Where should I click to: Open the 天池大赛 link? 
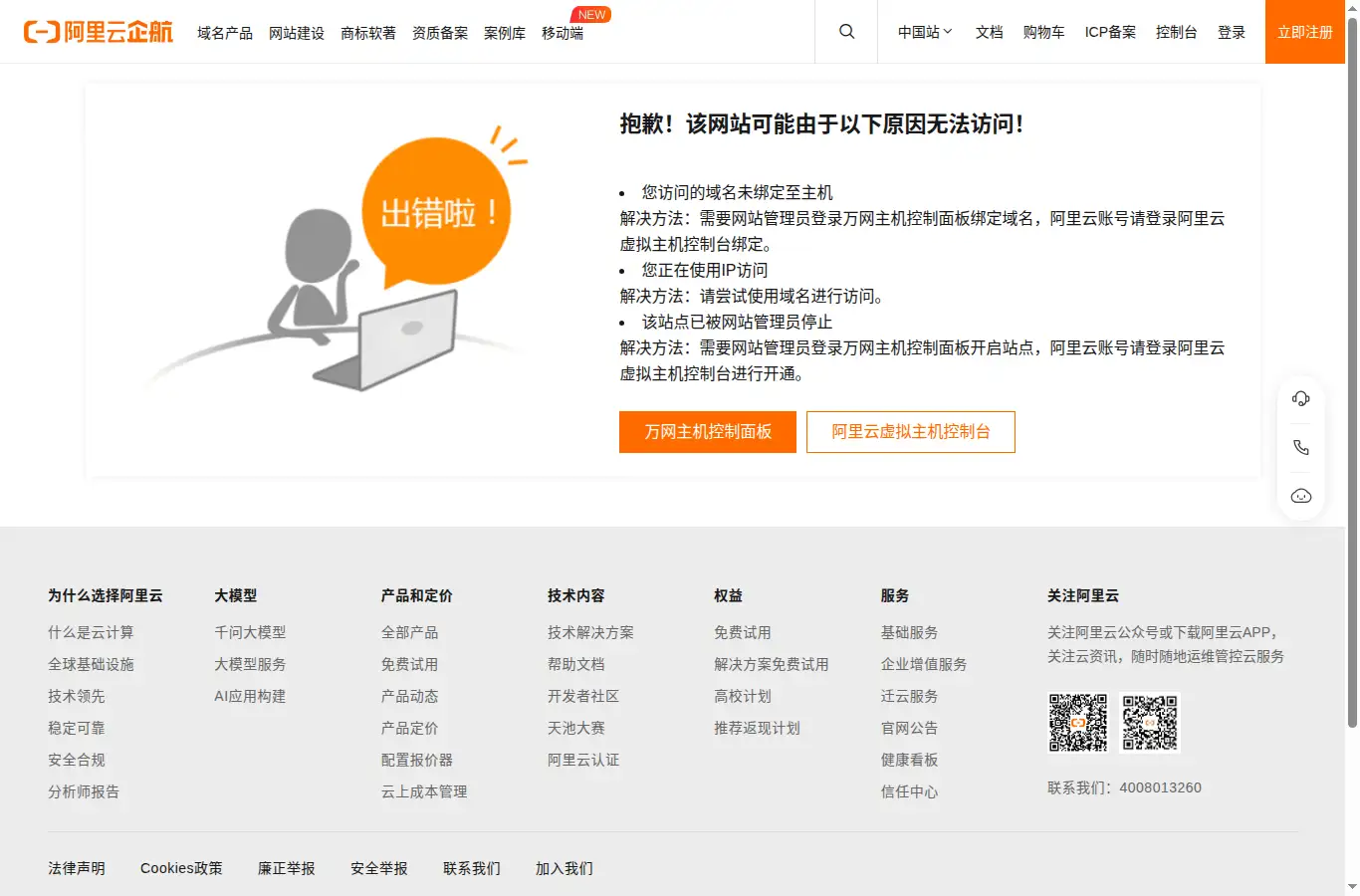[x=576, y=728]
